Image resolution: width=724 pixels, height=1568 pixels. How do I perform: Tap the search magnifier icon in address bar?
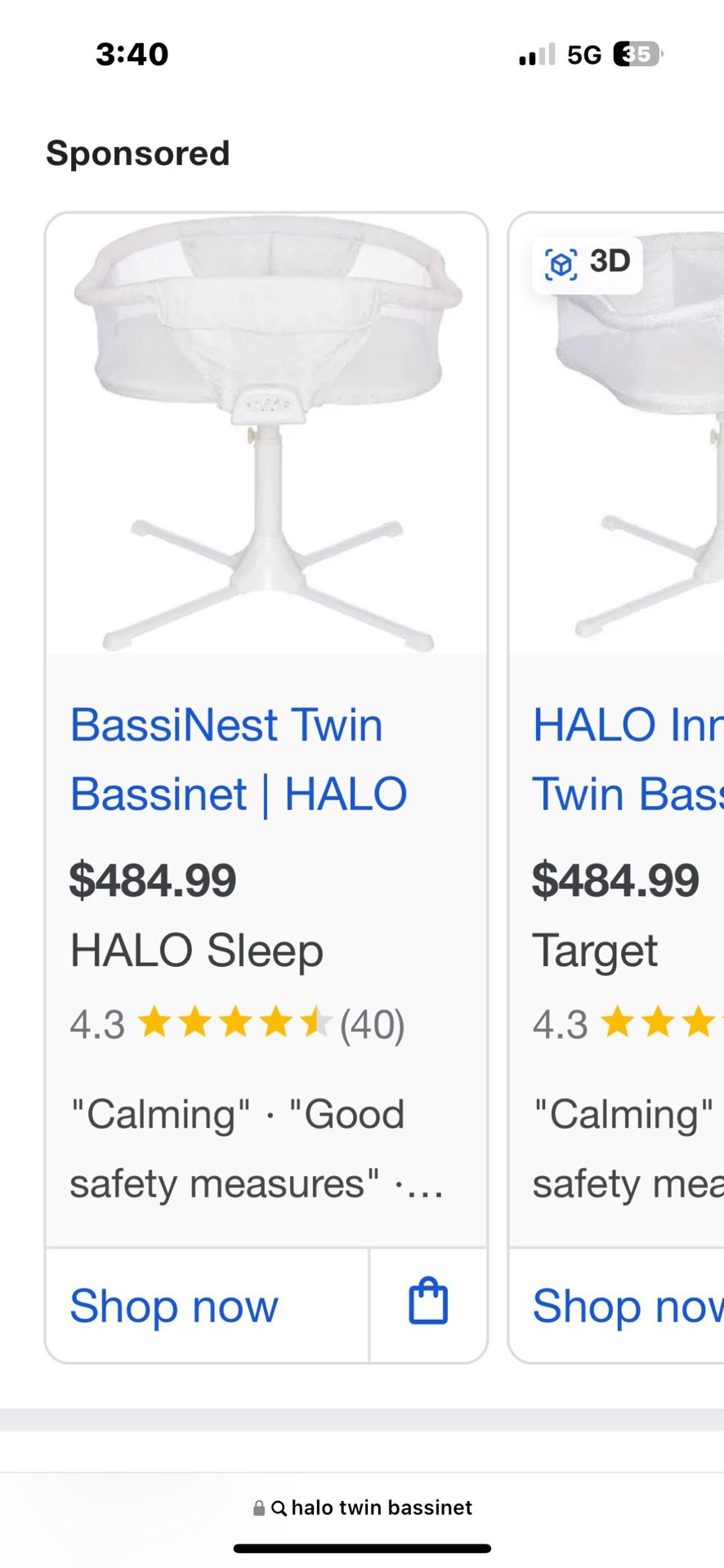click(279, 1508)
